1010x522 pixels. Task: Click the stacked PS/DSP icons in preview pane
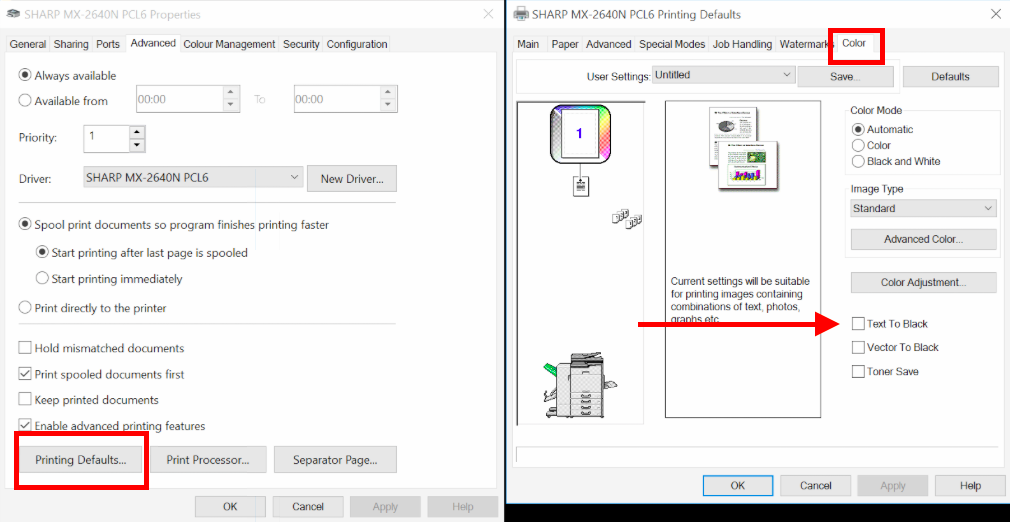627,220
